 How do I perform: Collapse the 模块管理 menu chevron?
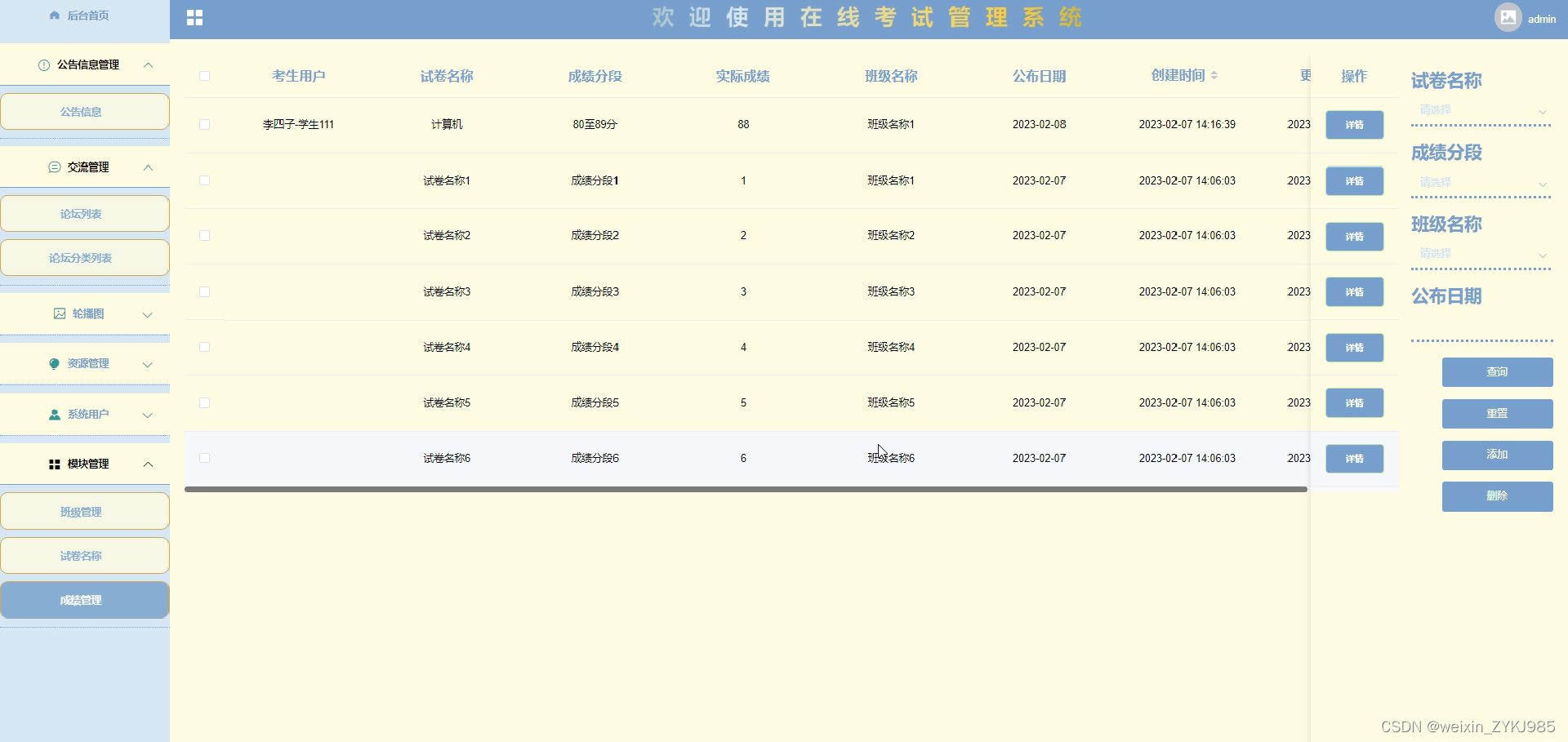[x=149, y=464]
